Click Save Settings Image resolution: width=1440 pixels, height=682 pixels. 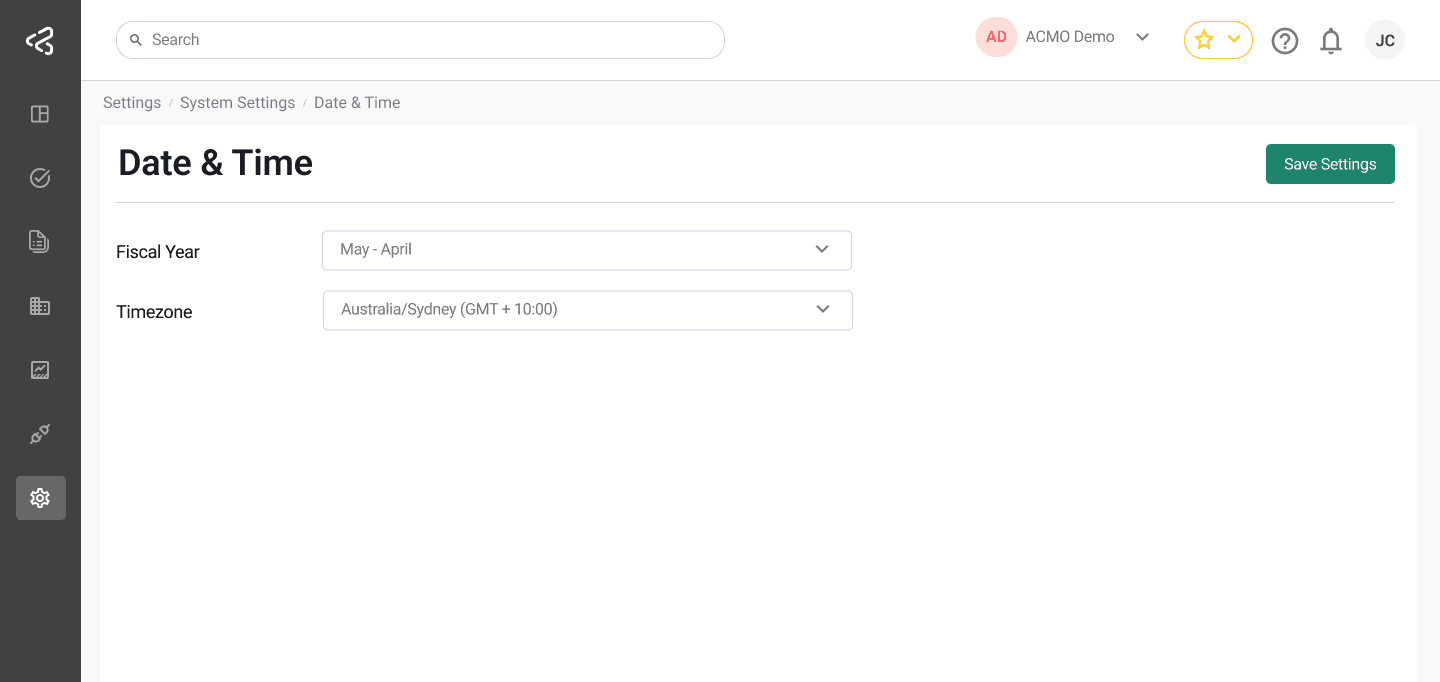[1330, 163]
